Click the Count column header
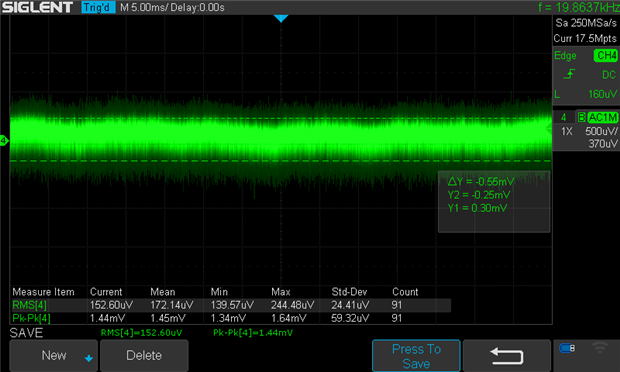The width and height of the screenshot is (620, 372). click(x=405, y=292)
